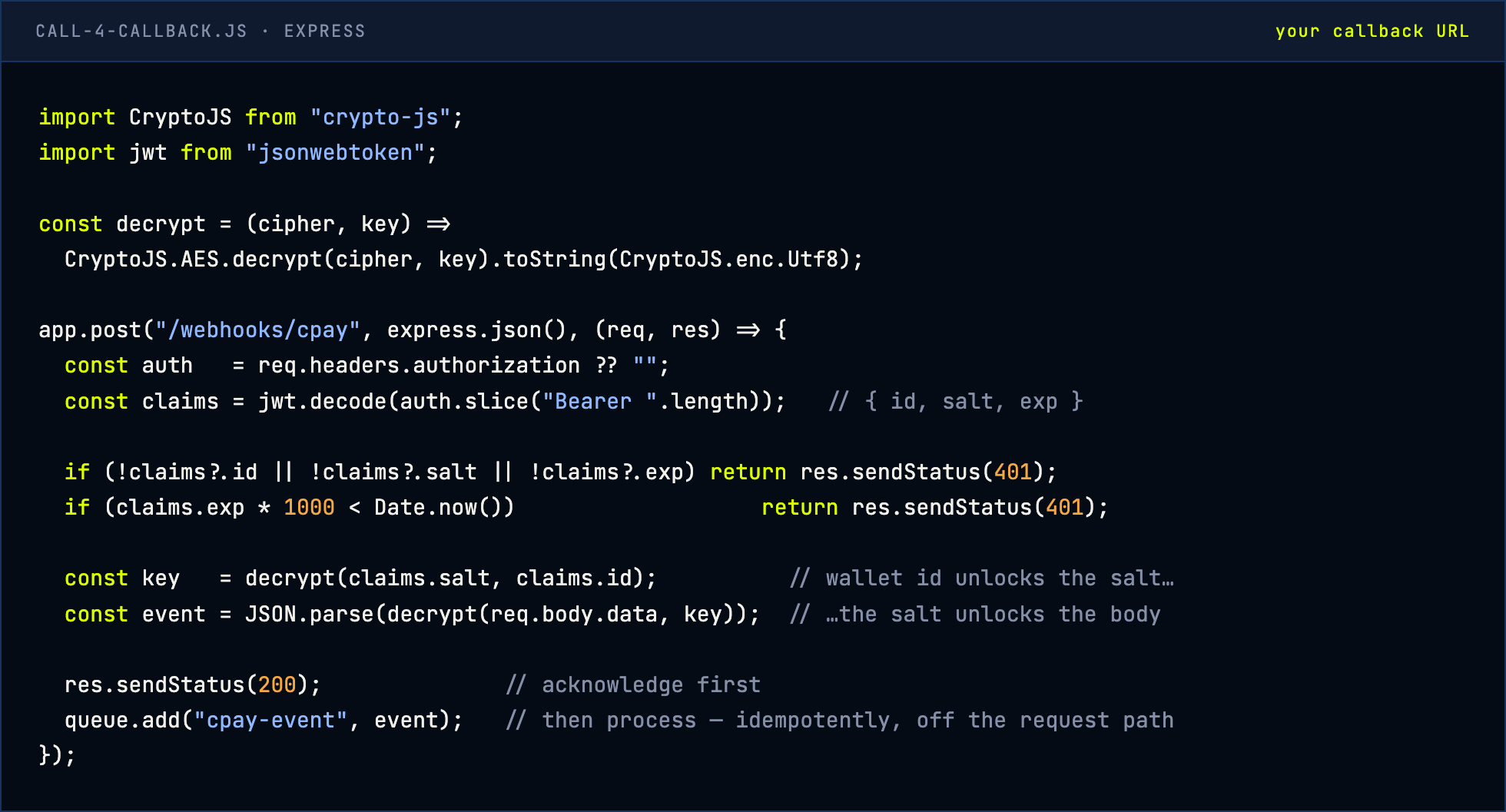Click the "crypto-js" import string
The height and width of the screenshot is (812, 1506).
click(380, 118)
